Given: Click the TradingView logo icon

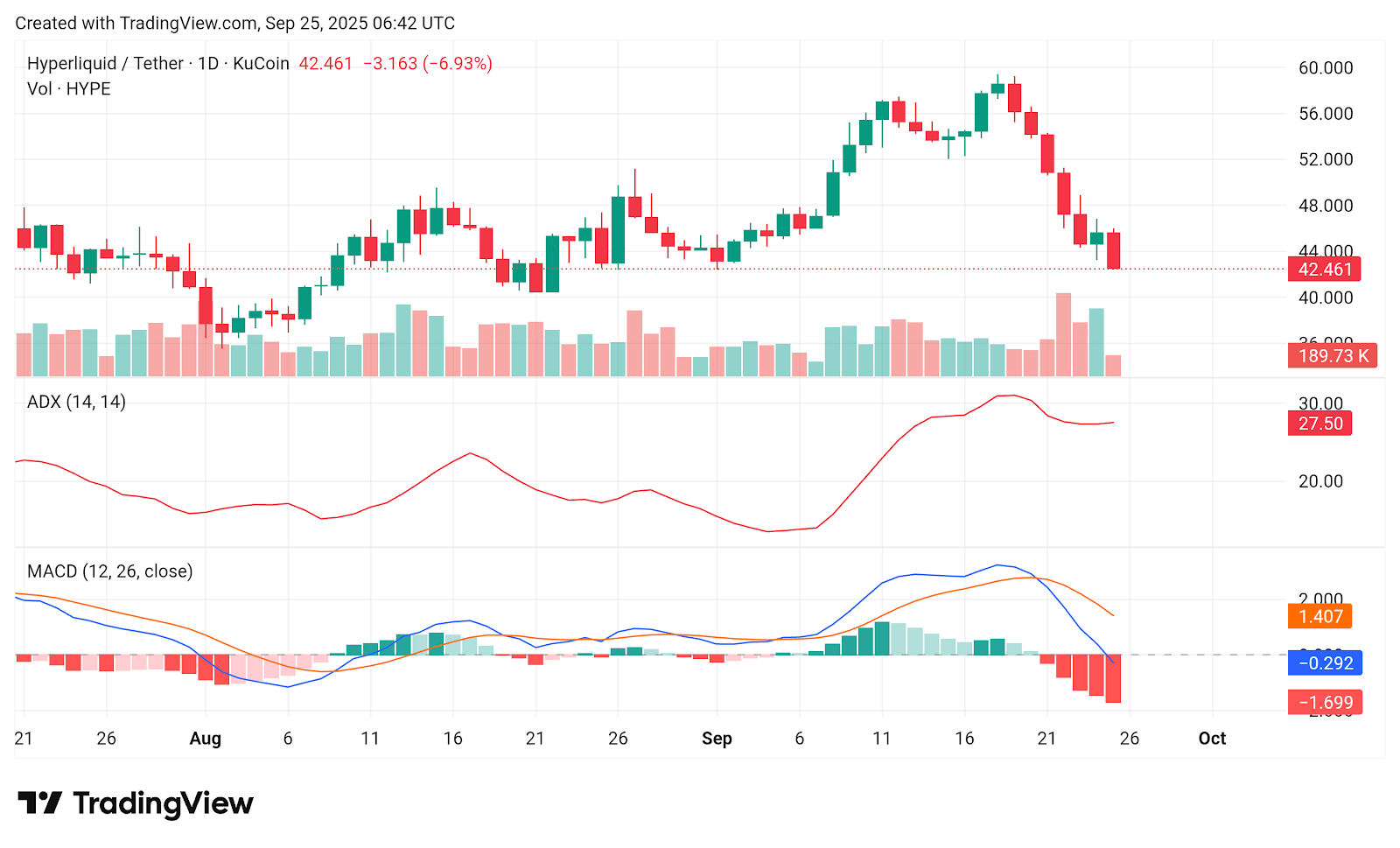Looking at the screenshot, I should click(x=39, y=802).
